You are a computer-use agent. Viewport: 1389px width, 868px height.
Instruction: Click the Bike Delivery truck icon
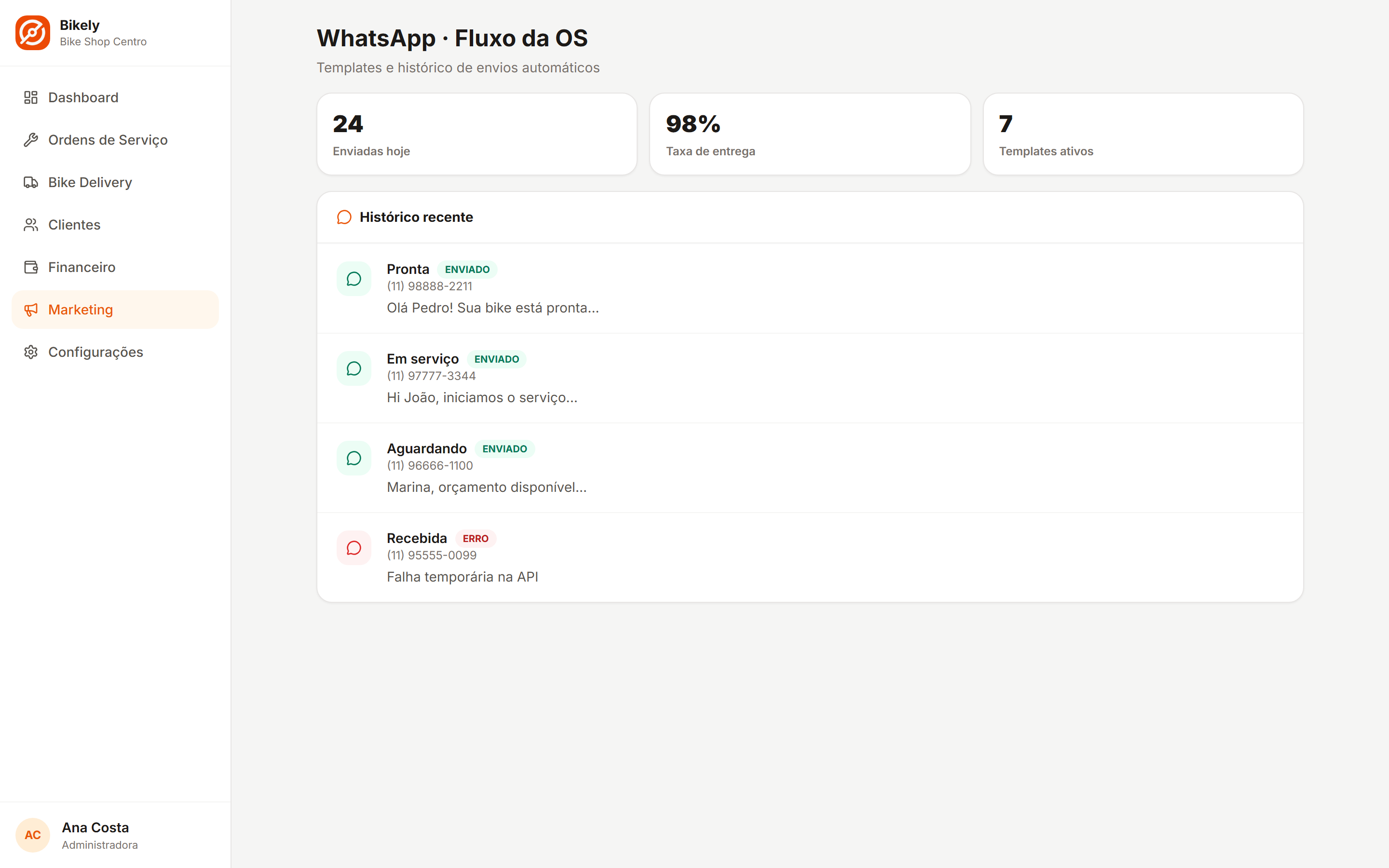coord(31,183)
